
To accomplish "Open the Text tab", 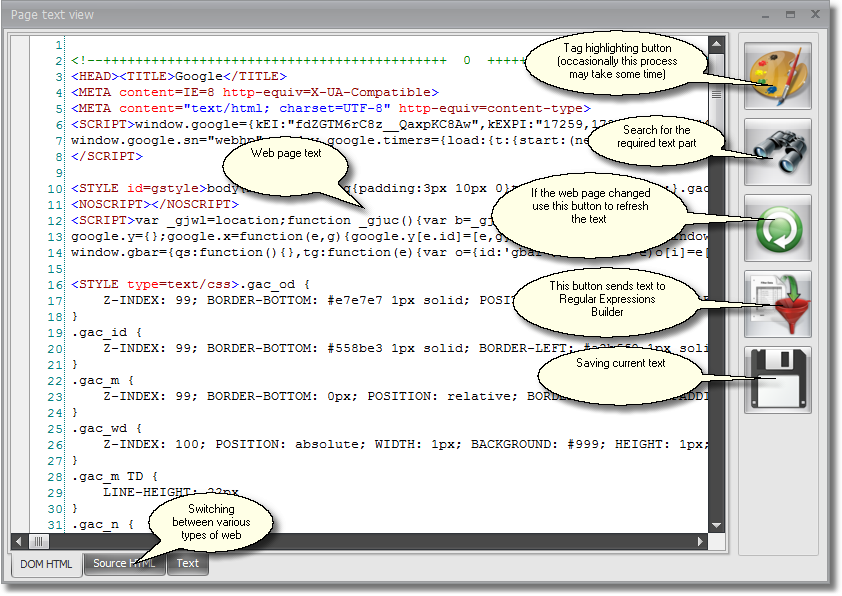I will point(188,563).
